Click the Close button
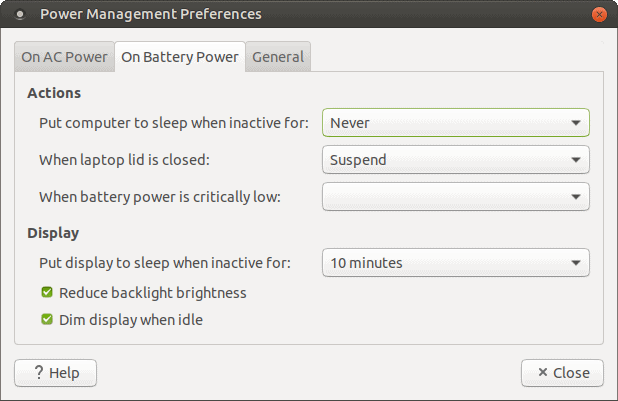Screen dimensions: 618x401 pyautogui.click(x=562, y=373)
